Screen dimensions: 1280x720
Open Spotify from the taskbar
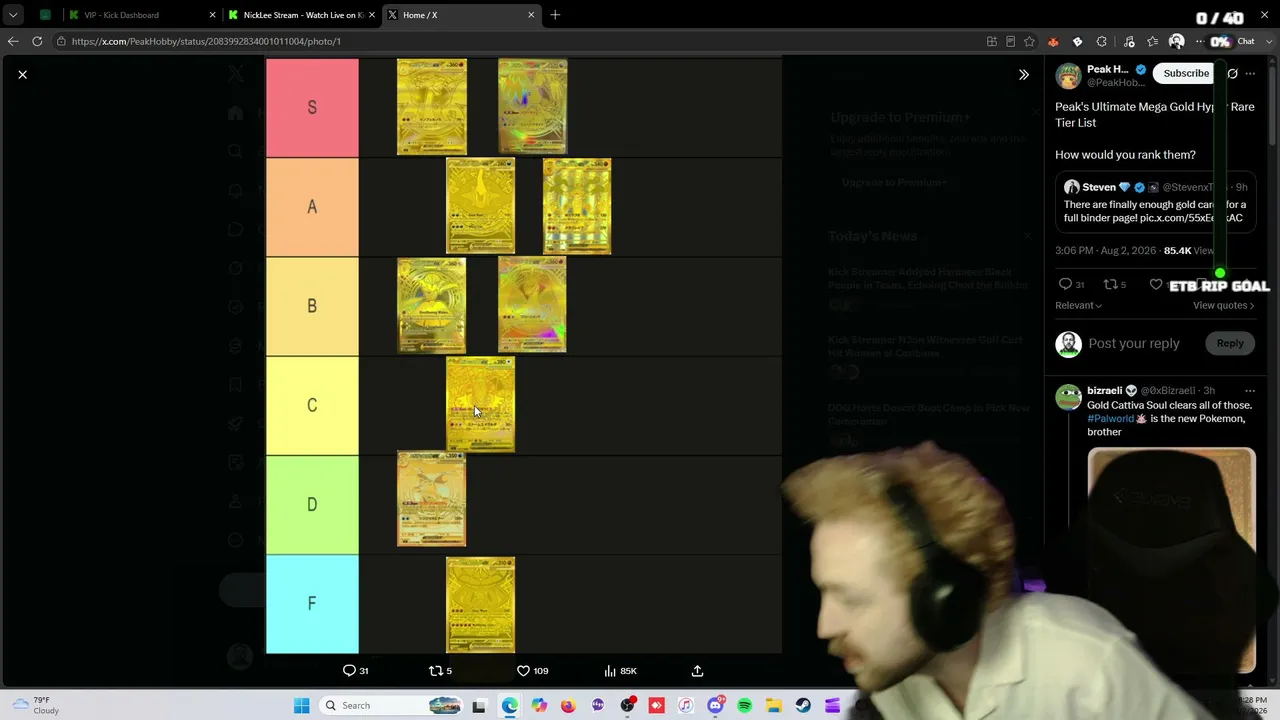coord(744,706)
